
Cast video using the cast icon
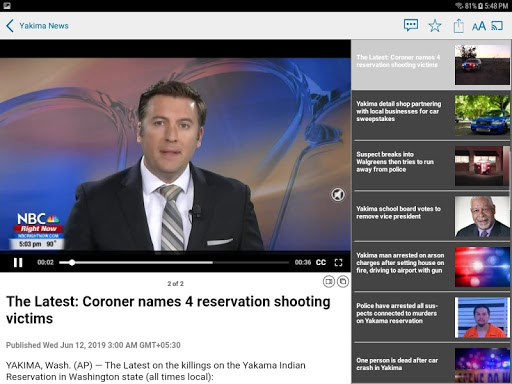[497, 26]
